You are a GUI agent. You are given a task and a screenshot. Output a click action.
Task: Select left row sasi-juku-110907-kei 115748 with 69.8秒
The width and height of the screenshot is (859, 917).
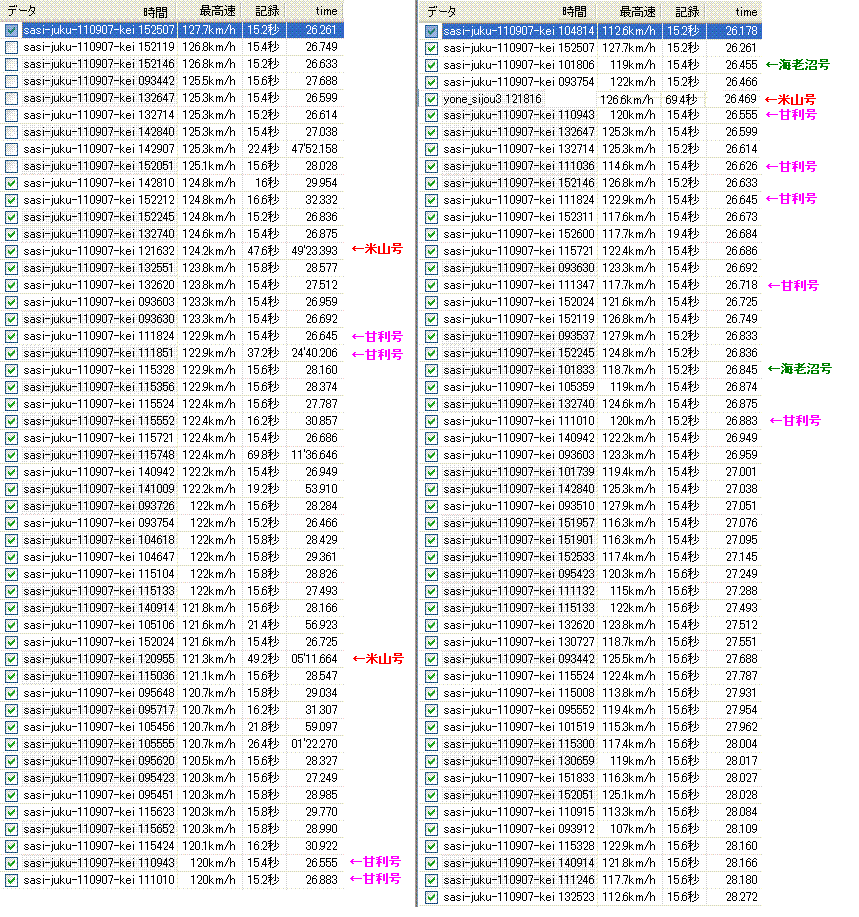[x=174, y=455]
